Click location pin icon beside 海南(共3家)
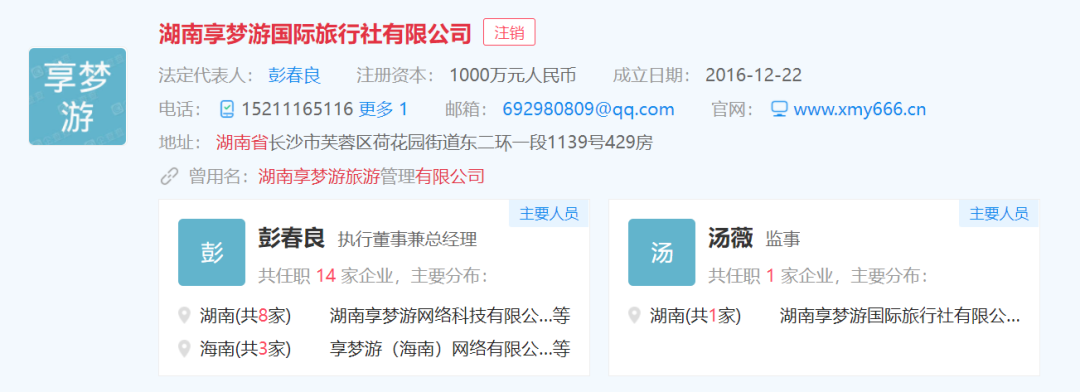 click(184, 349)
